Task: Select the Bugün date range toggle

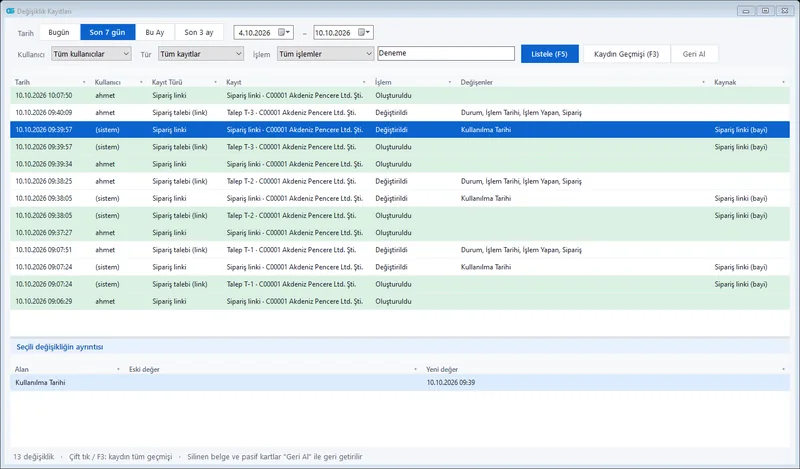Action: point(59,32)
